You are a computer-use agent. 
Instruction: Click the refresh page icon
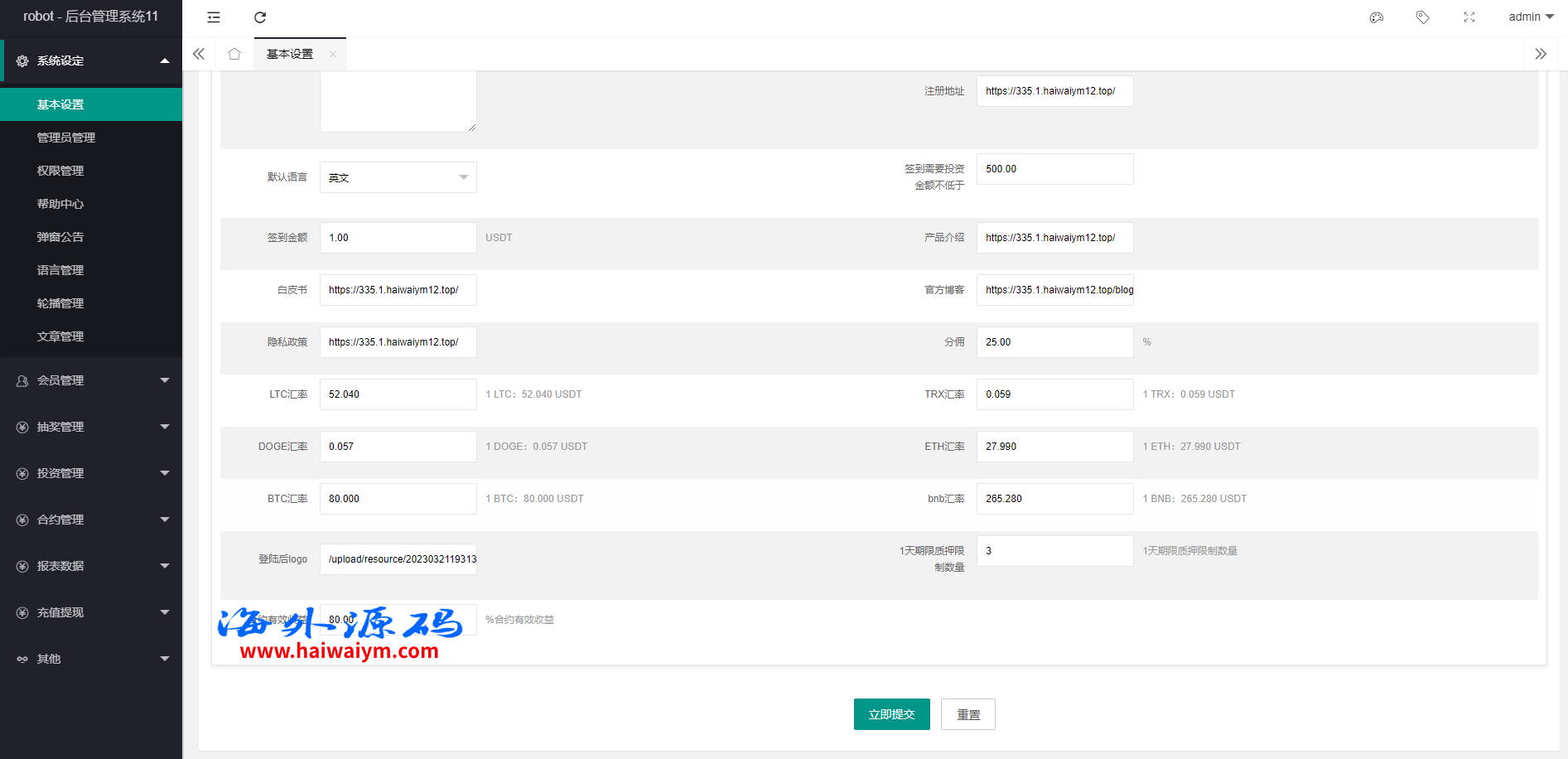[x=260, y=17]
